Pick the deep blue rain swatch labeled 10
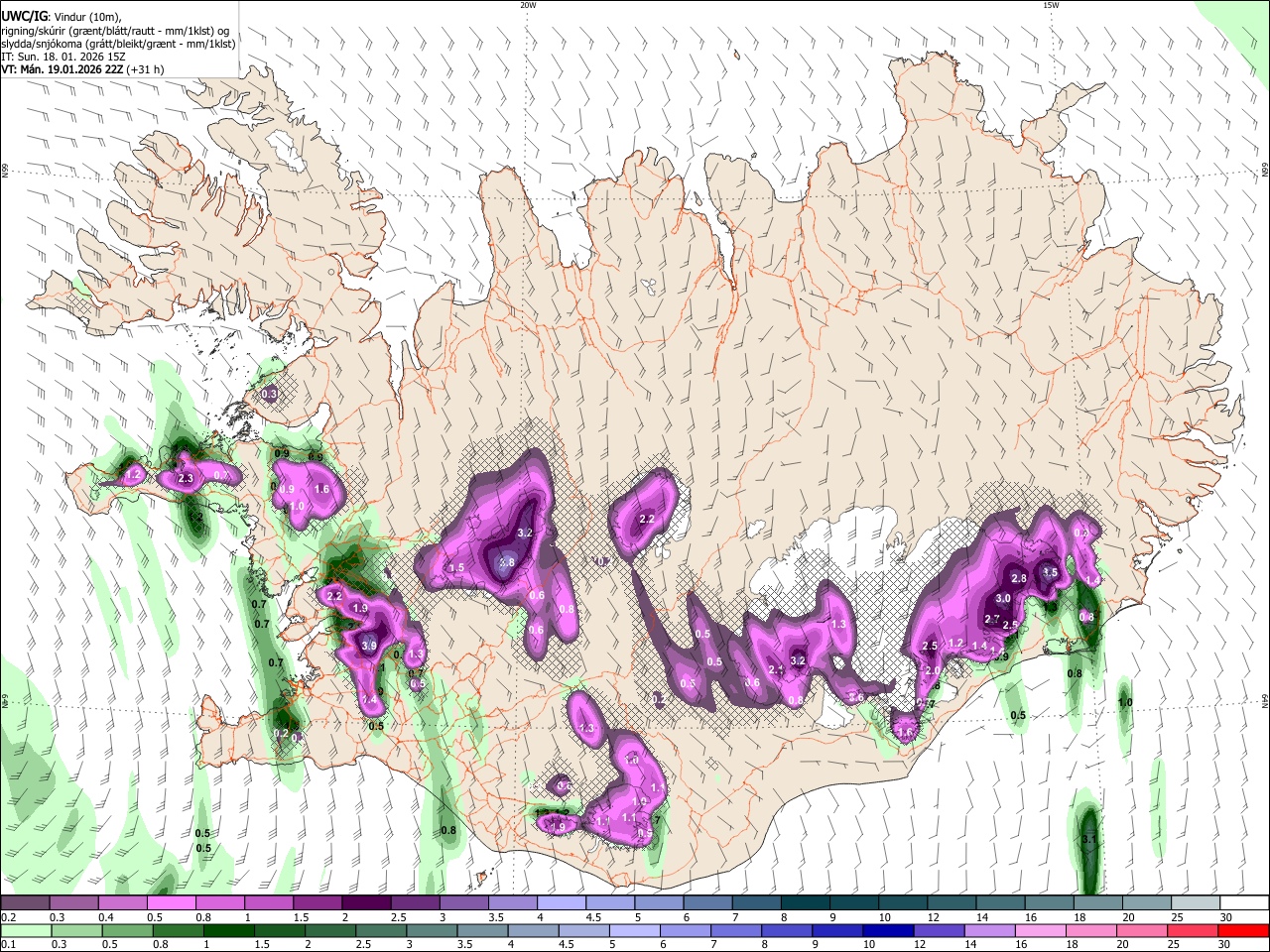The width and height of the screenshot is (1270, 952). 888,930
